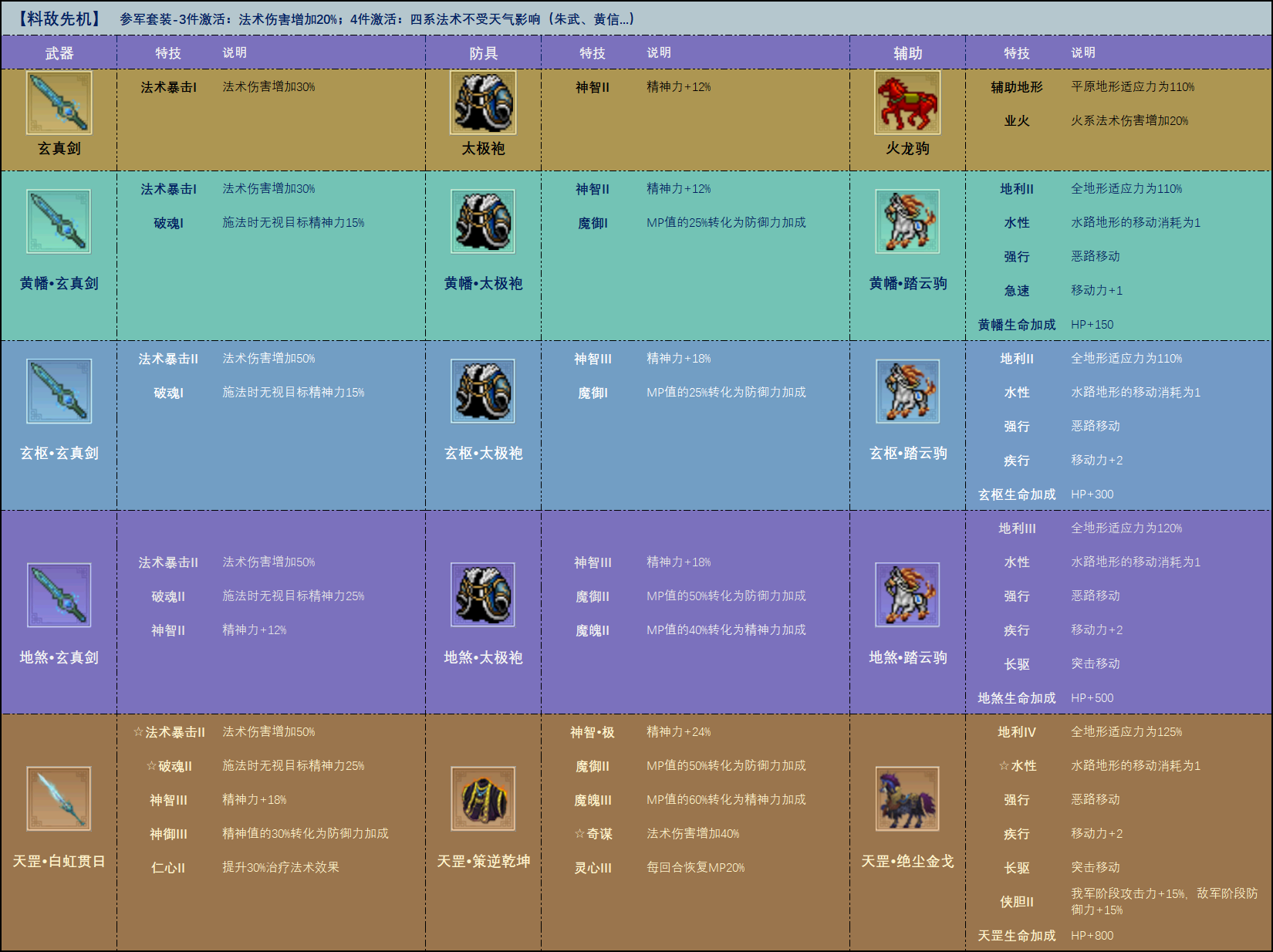Click the 地煞•踏云驹 name text

908,657
